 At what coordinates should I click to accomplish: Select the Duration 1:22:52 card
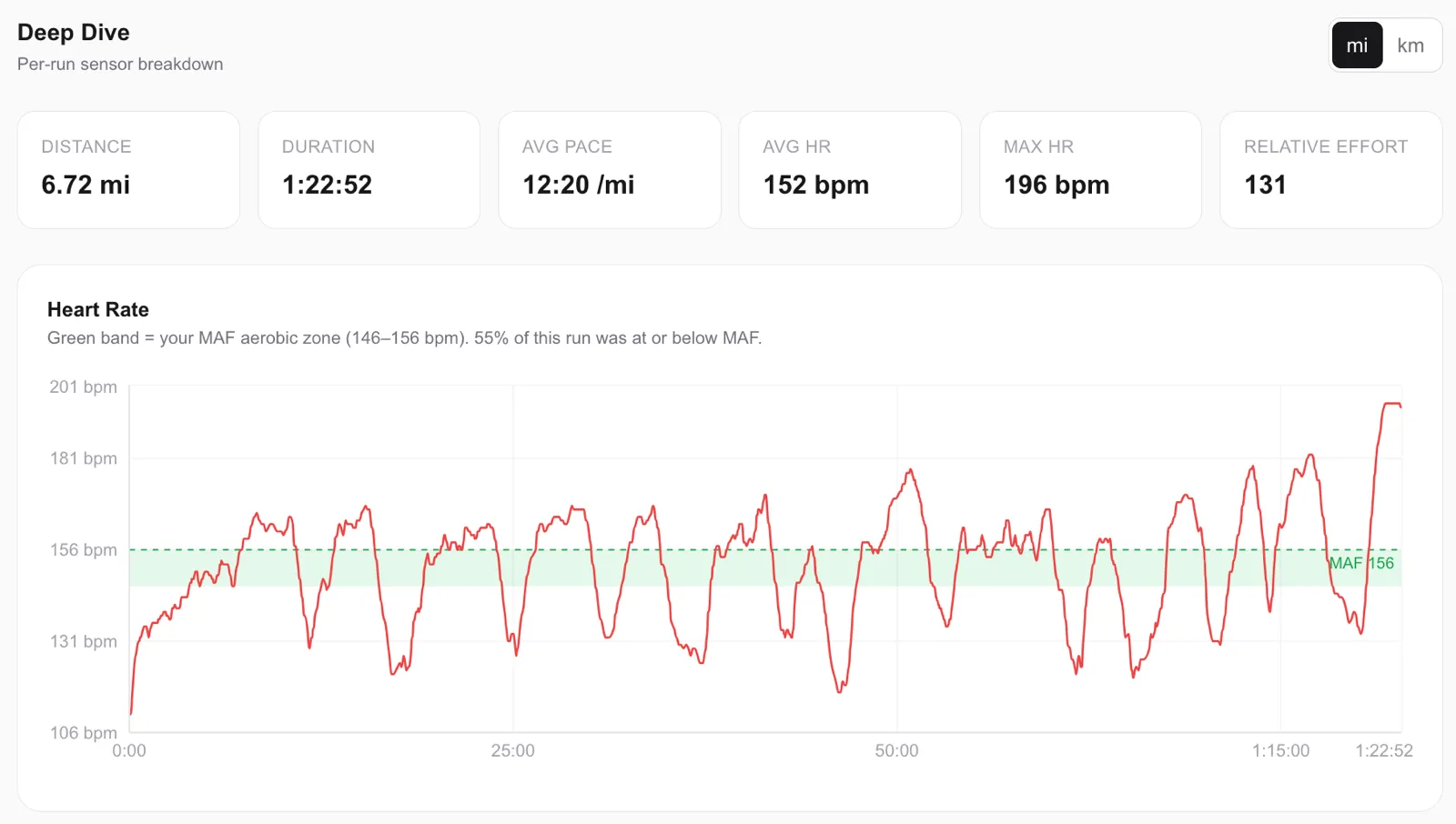pyautogui.click(x=369, y=170)
